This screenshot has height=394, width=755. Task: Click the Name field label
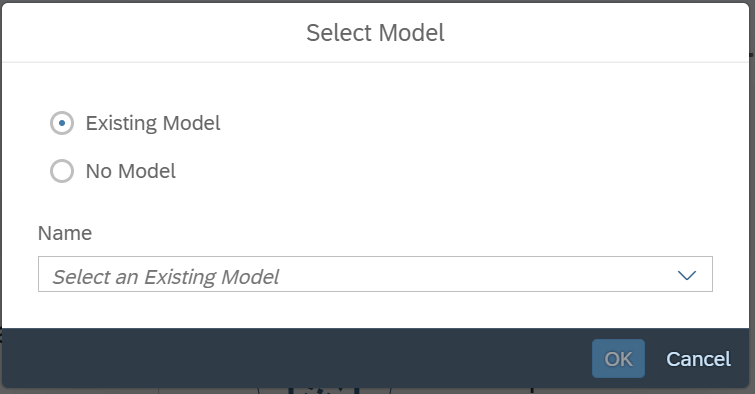(x=65, y=233)
